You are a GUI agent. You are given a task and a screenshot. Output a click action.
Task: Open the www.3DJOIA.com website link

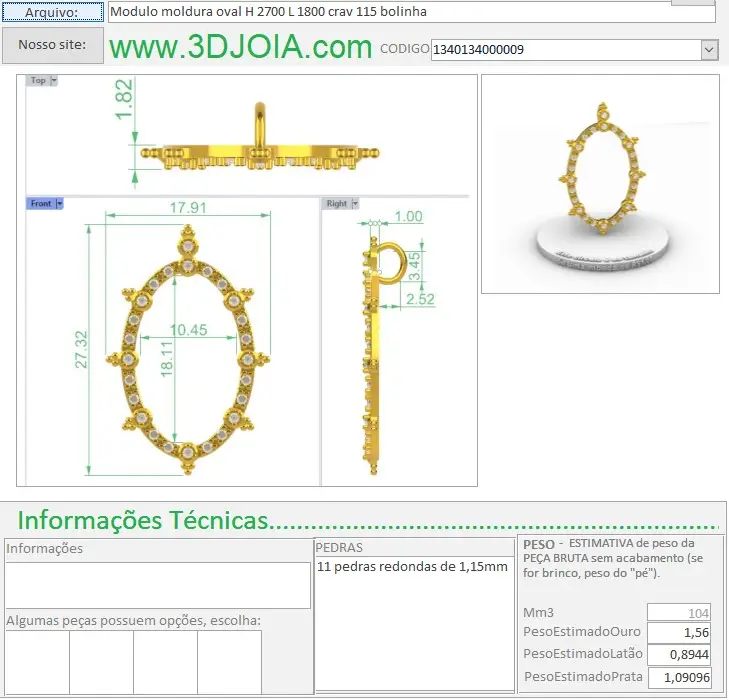pyautogui.click(x=240, y=47)
